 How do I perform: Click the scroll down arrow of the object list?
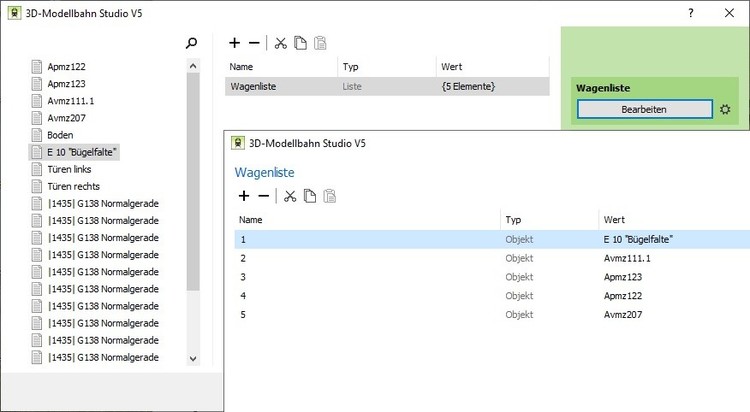coord(193,358)
